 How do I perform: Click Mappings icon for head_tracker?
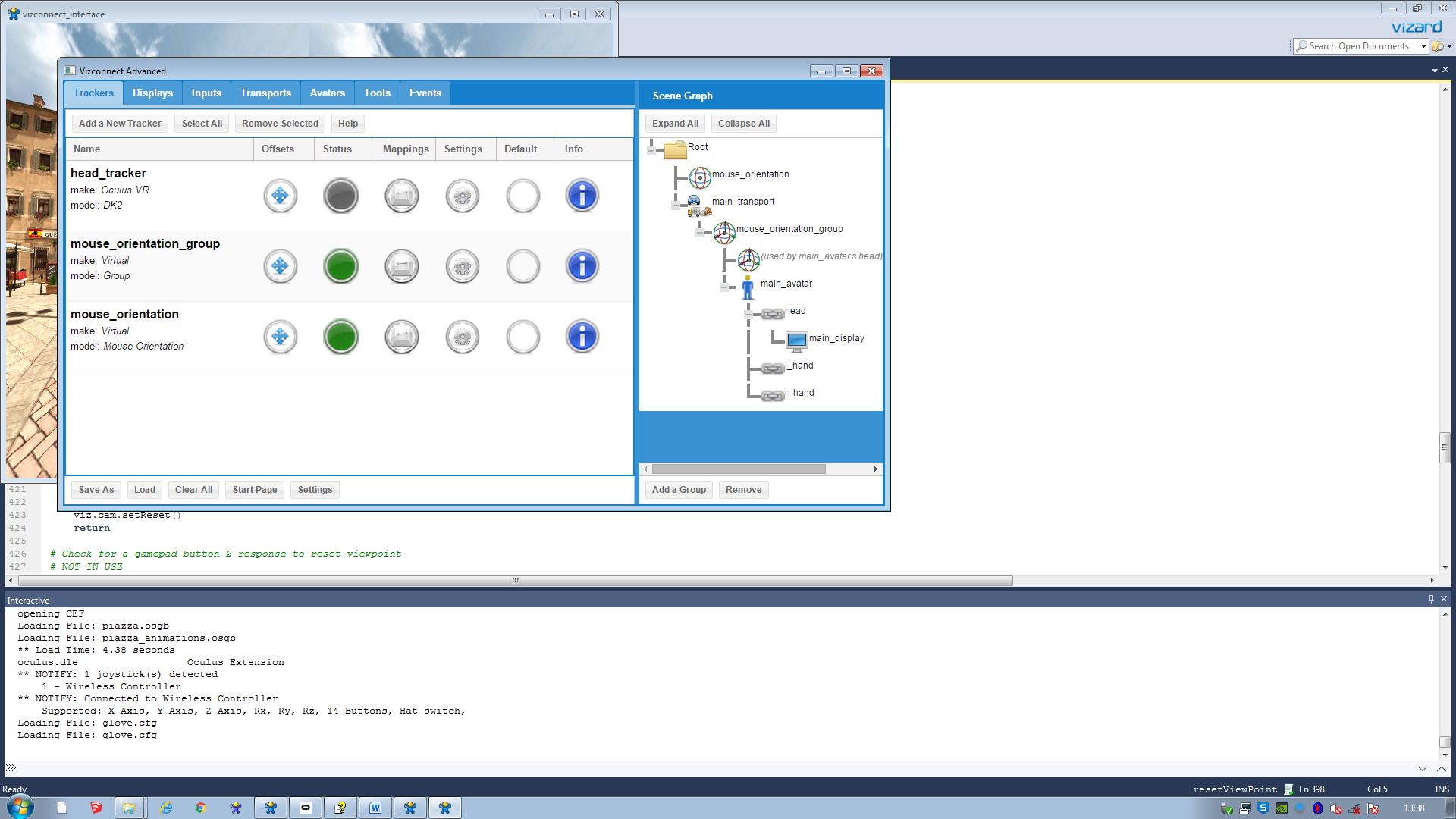401,196
